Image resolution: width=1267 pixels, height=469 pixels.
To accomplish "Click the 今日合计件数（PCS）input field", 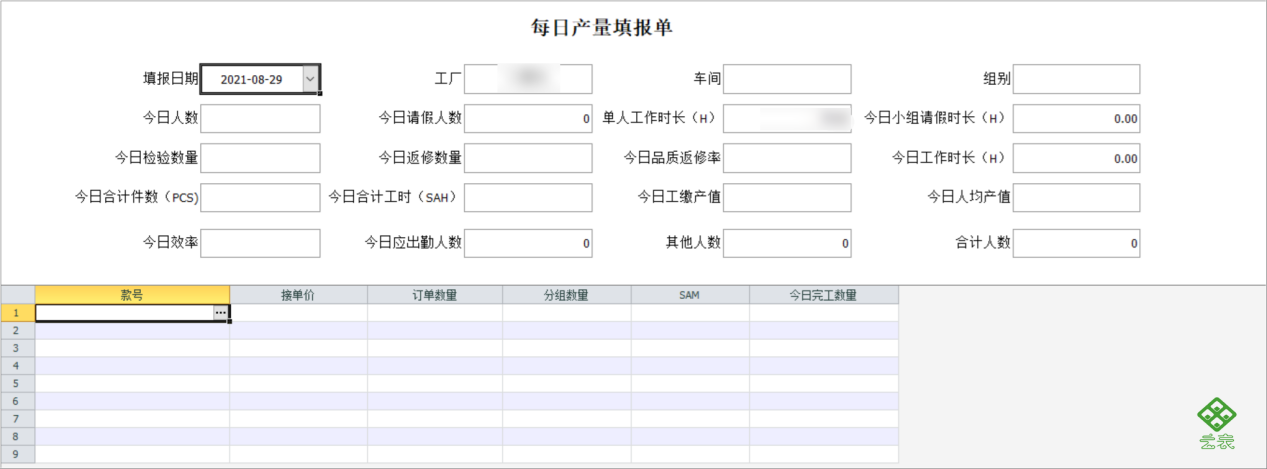I will (260, 197).
